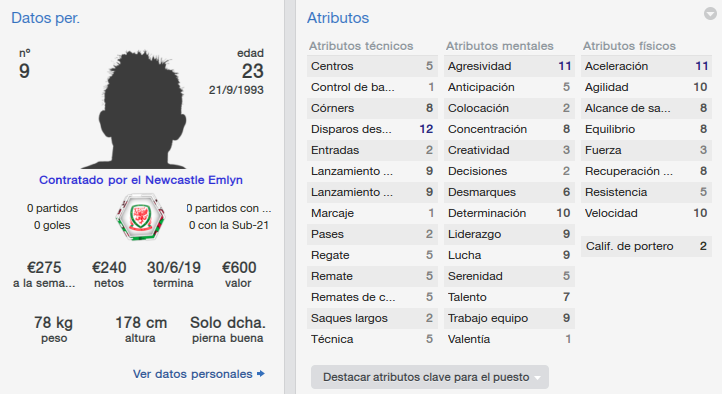This screenshot has width=722, height=394.
Task: Click the Agresividad attribute row
Action: (509, 66)
